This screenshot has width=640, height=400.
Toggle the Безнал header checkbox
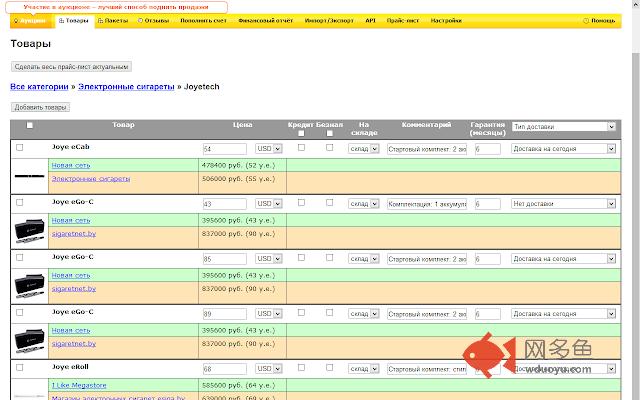pyautogui.click(x=330, y=133)
